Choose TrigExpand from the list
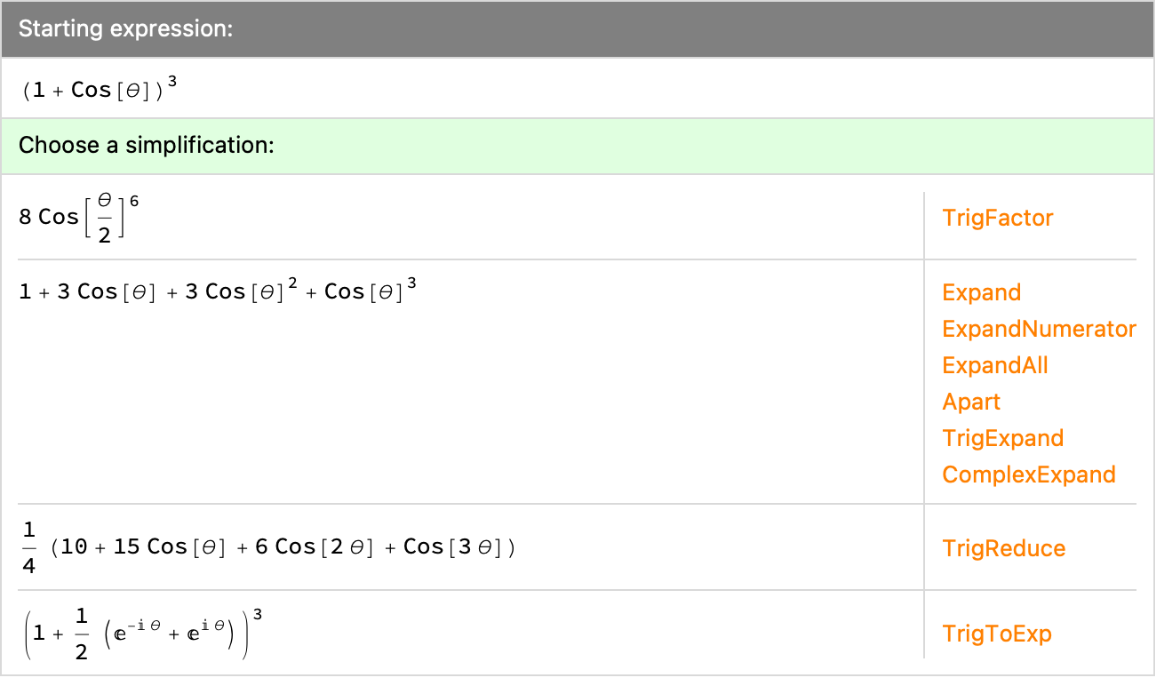The width and height of the screenshot is (1156, 678). pyautogui.click(x=1003, y=438)
